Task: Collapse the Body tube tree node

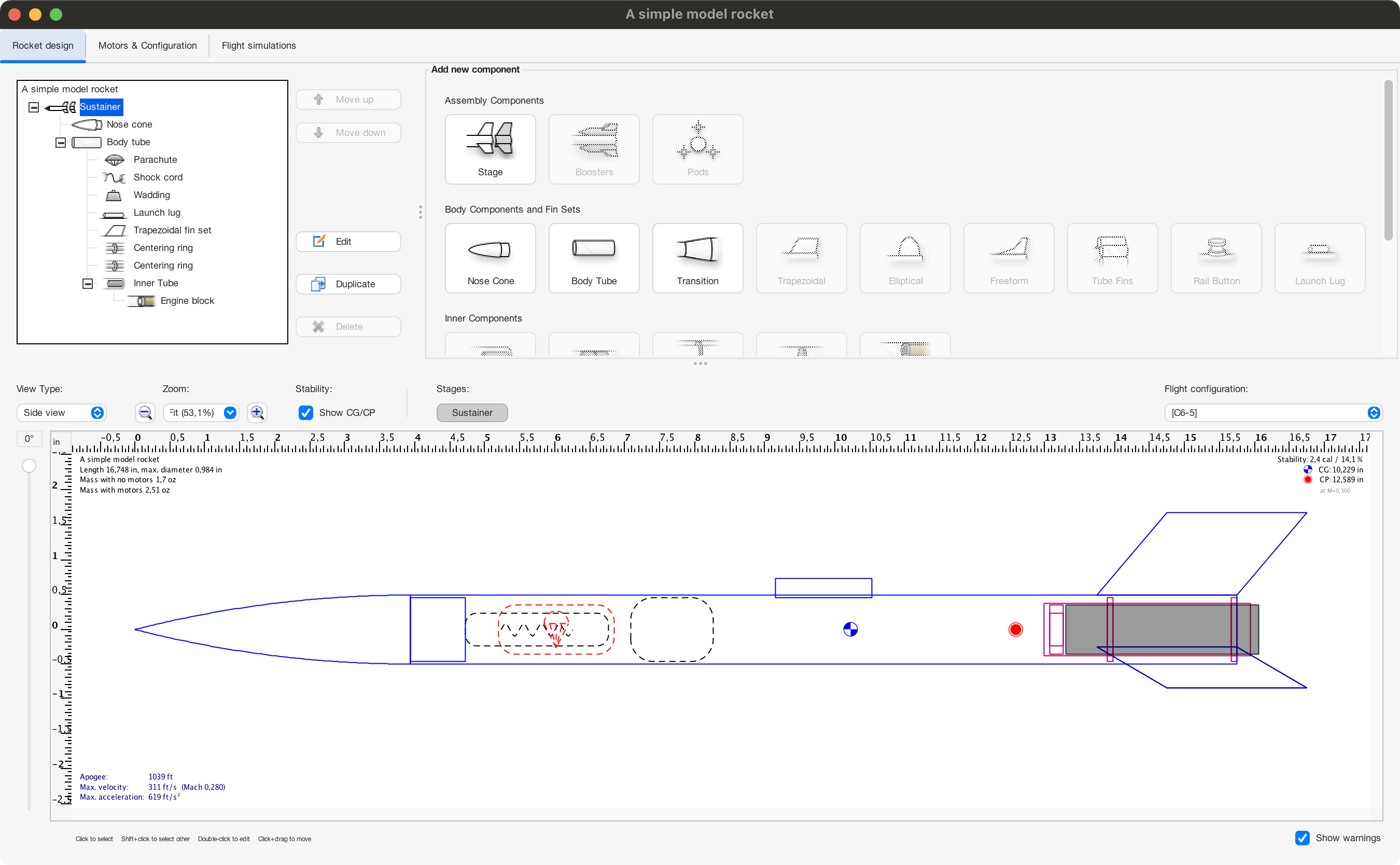Action: point(61,143)
